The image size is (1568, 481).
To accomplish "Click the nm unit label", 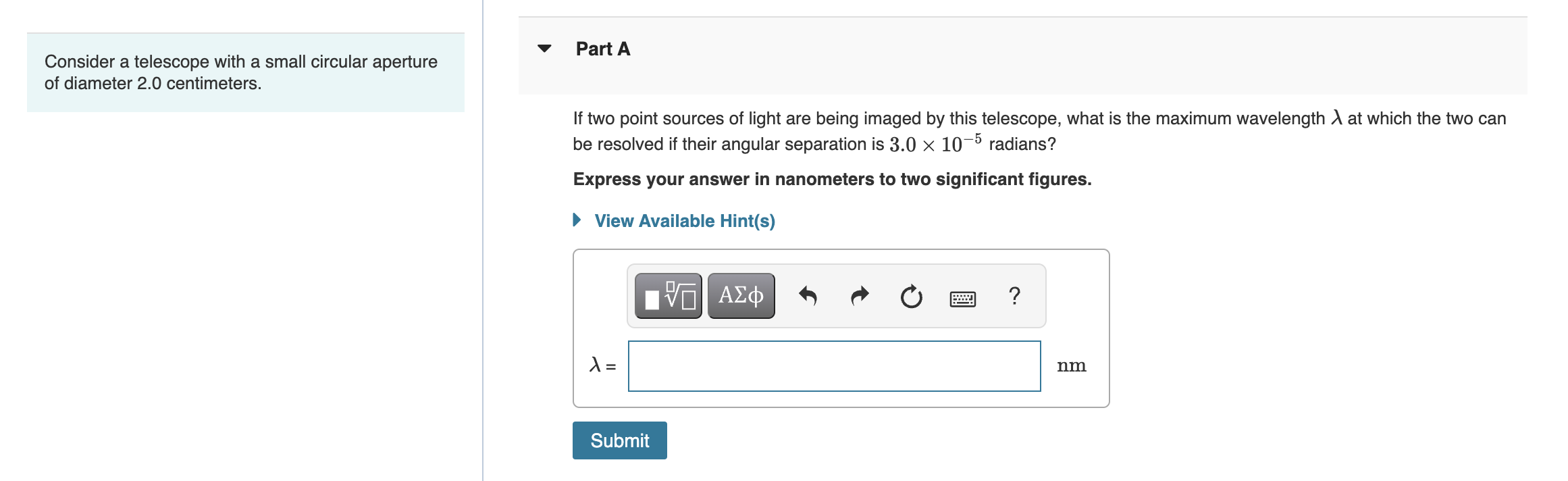I will point(1071,365).
